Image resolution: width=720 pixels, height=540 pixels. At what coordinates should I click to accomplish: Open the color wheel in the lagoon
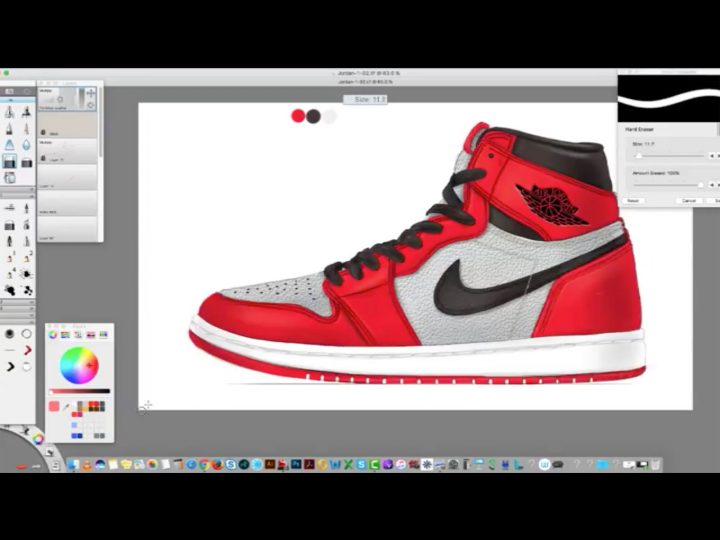click(38, 439)
